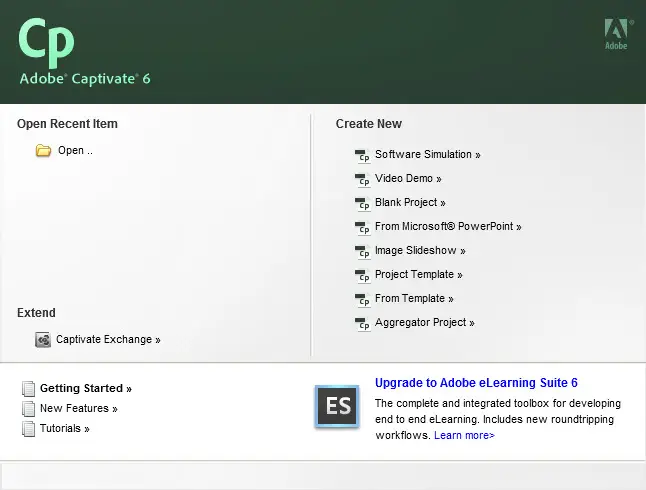This screenshot has height=490, width=646.
Task: Create project From Microsoft PowerPoint
Action: coord(448,226)
